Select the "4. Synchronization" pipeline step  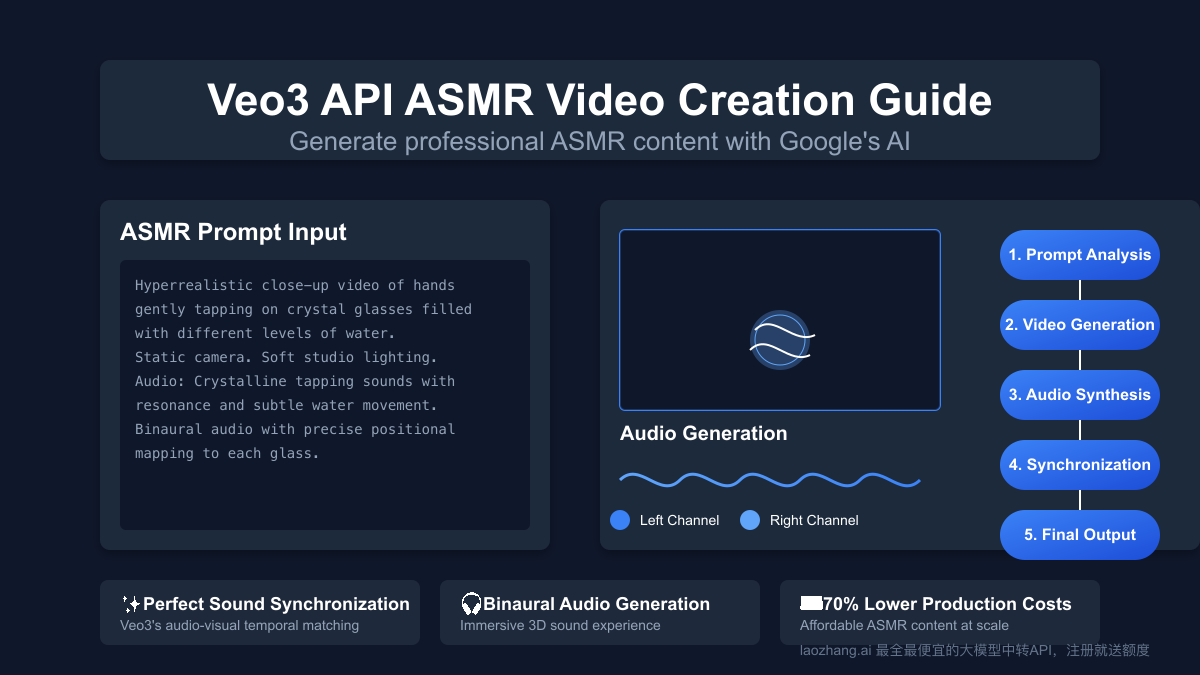pos(1079,465)
